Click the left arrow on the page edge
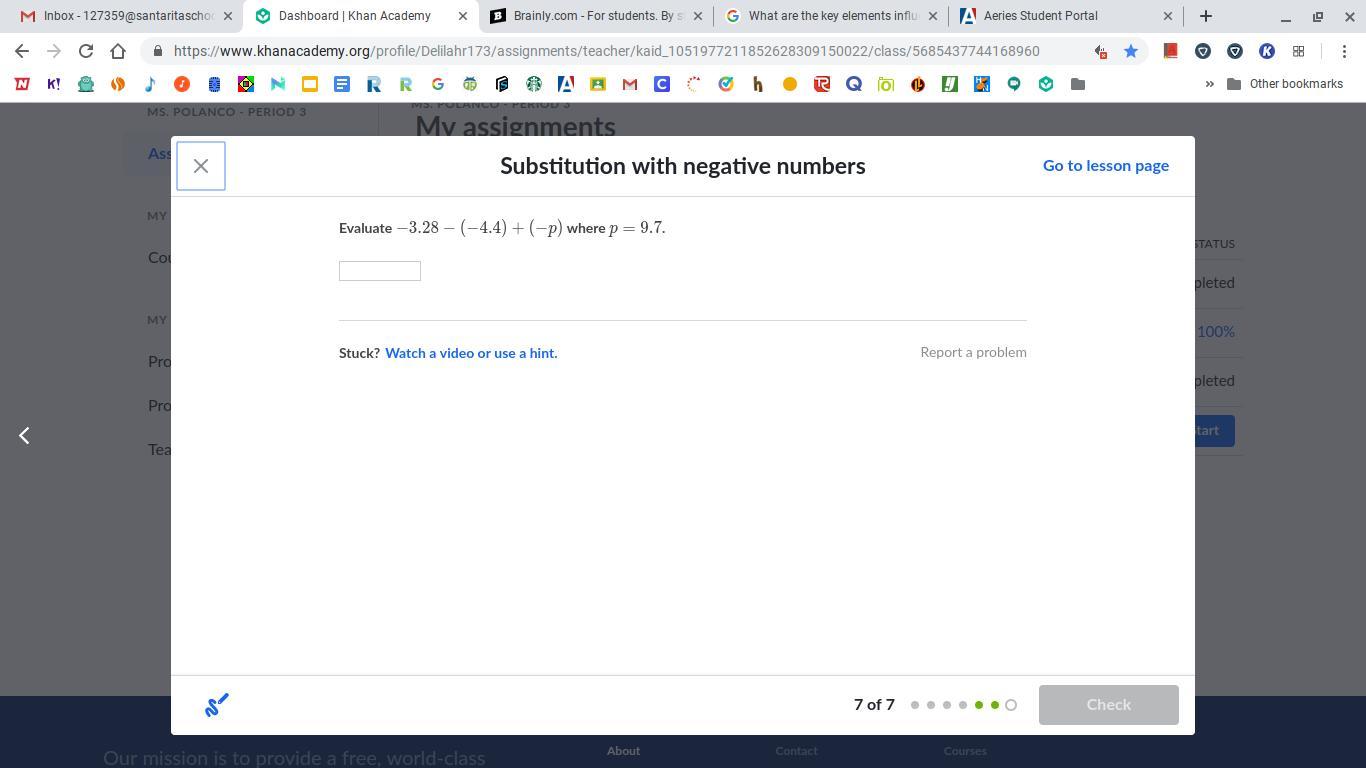The height and width of the screenshot is (768, 1366). [x=24, y=435]
